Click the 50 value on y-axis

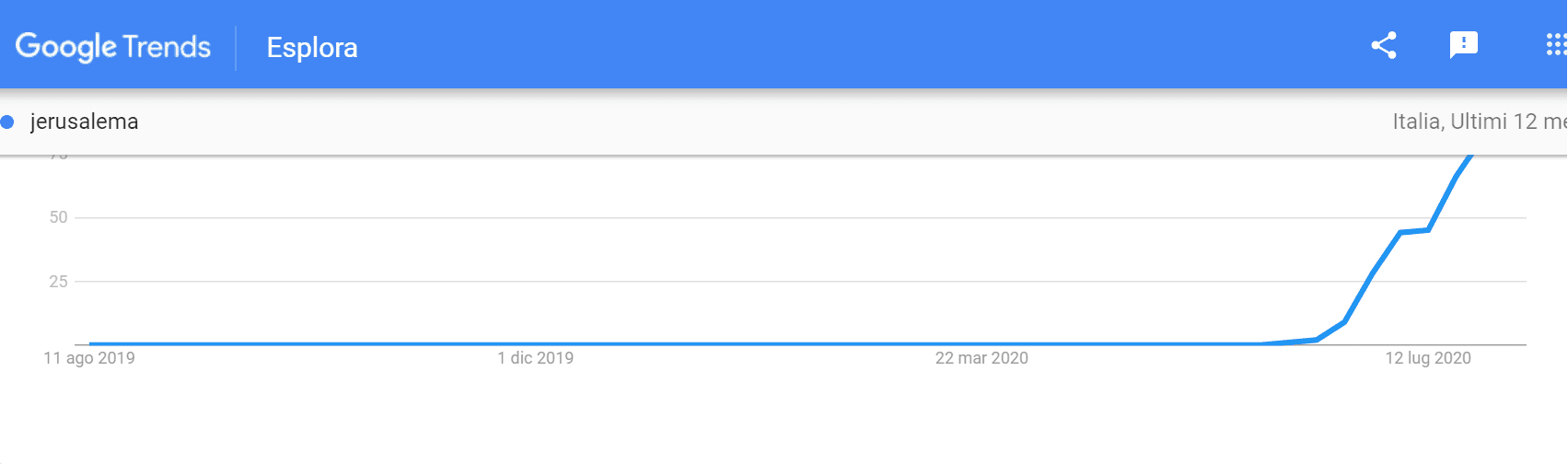pyautogui.click(x=59, y=217)
